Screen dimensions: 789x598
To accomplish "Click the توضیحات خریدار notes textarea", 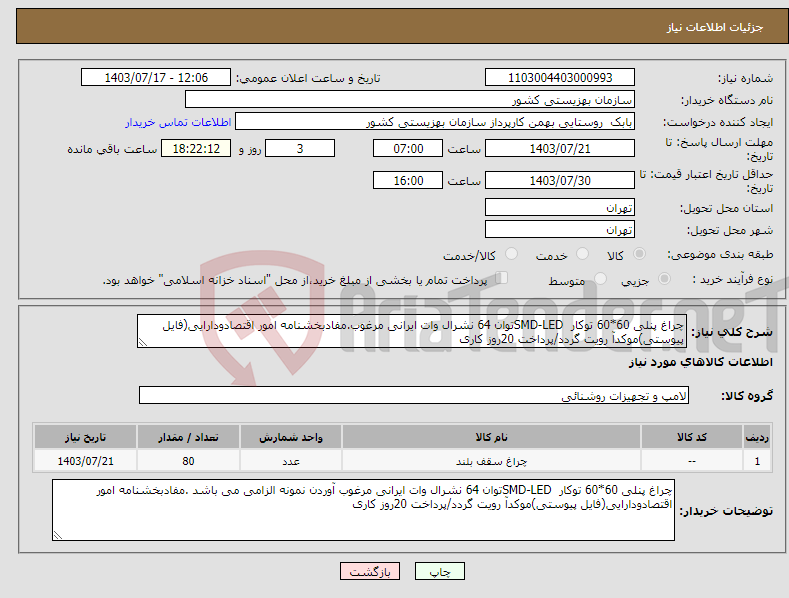I will click(x=363, y=510).
